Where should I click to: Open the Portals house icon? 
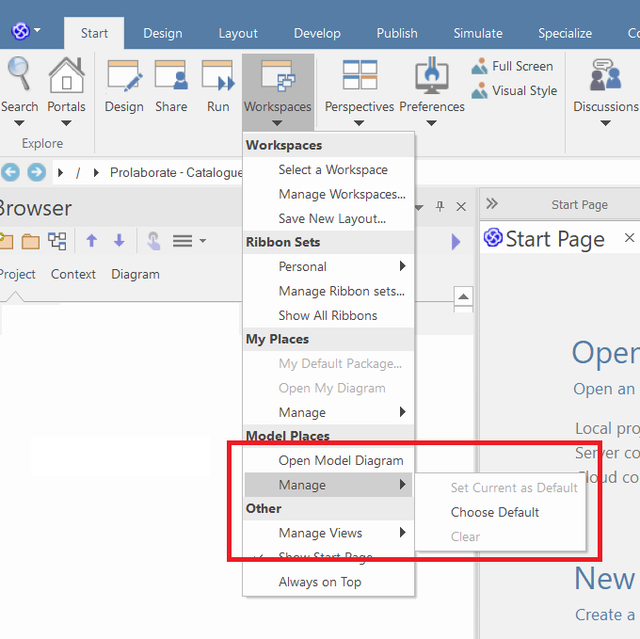pos(67,75)
